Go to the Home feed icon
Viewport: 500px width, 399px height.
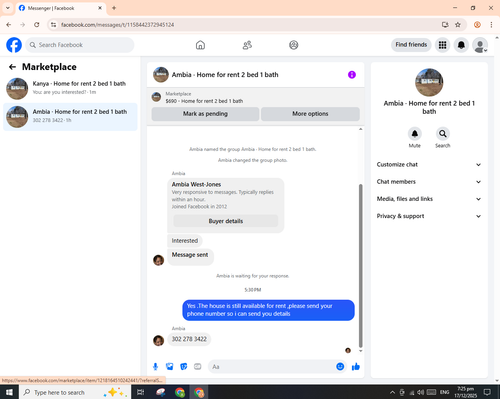coord(200,45)
